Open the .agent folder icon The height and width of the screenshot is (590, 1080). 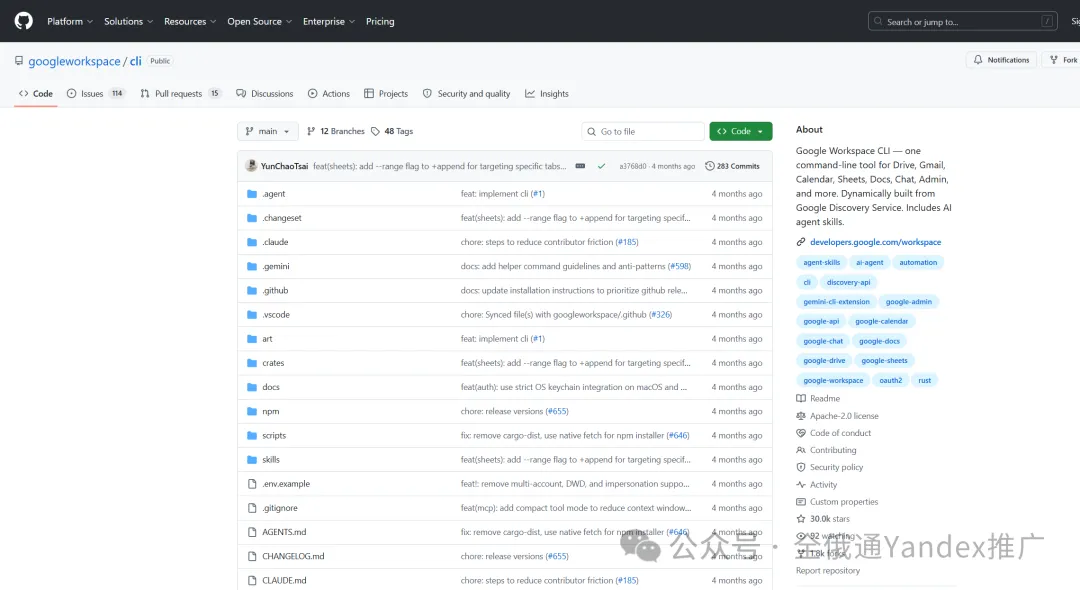tap(252, 194)
